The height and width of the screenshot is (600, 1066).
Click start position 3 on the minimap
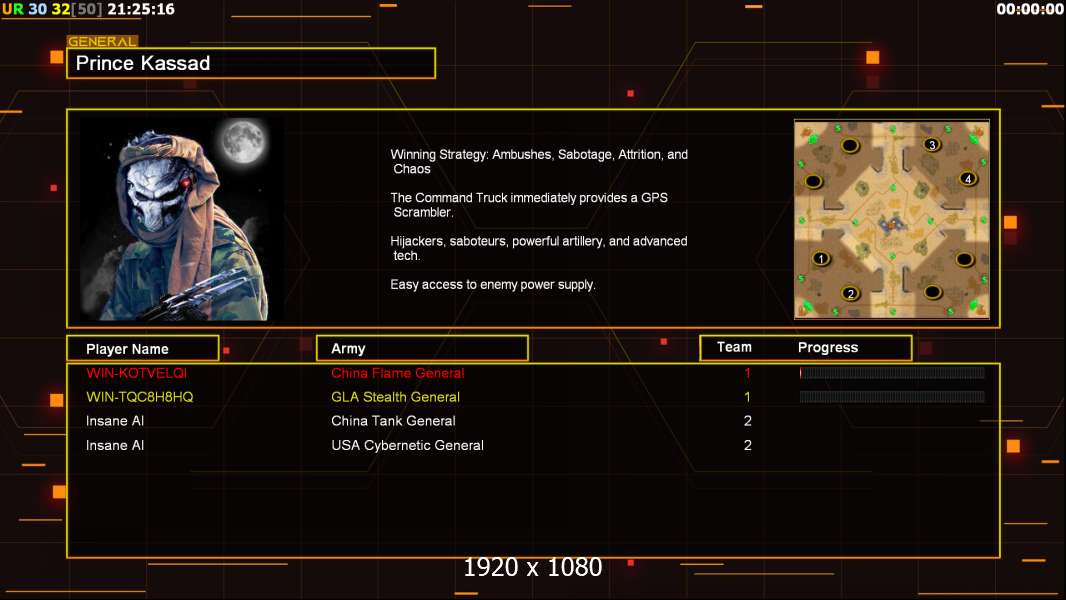pyautogui.click(x=932, y=144)
